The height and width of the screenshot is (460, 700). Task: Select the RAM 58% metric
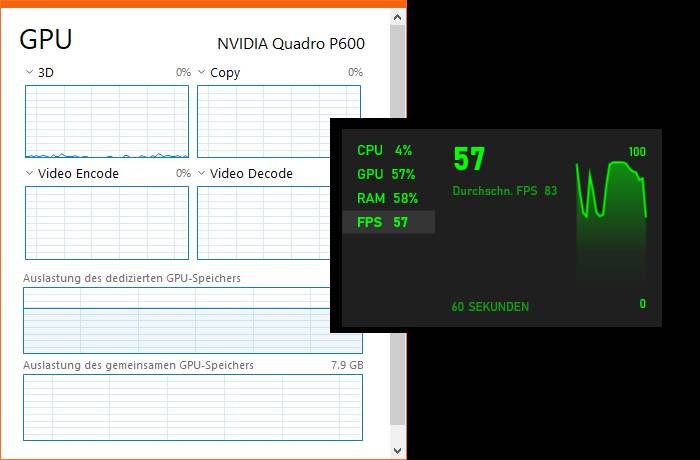click(x=388, y=198)
